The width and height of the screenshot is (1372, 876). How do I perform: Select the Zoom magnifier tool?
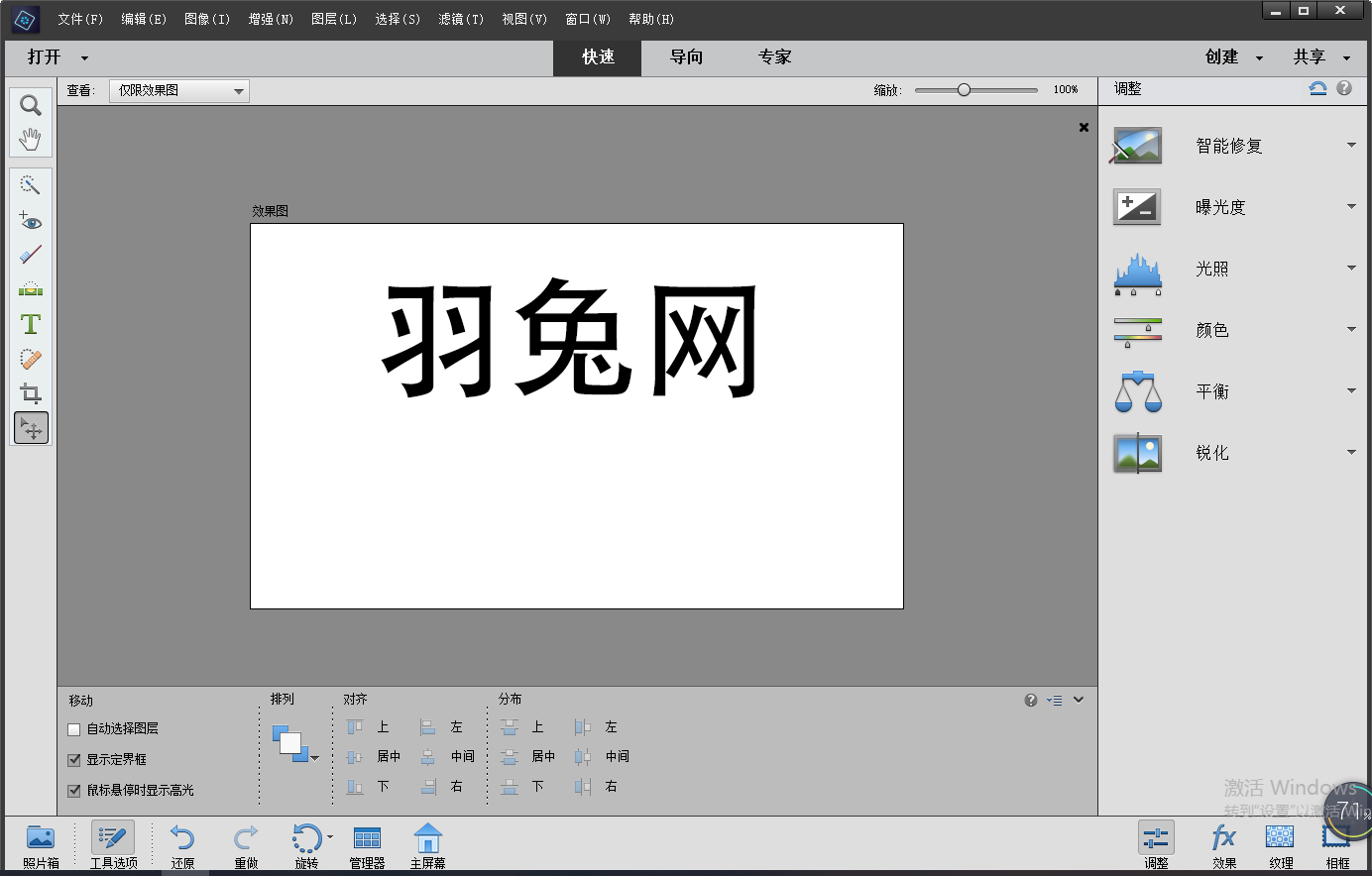tap(31, 105)
